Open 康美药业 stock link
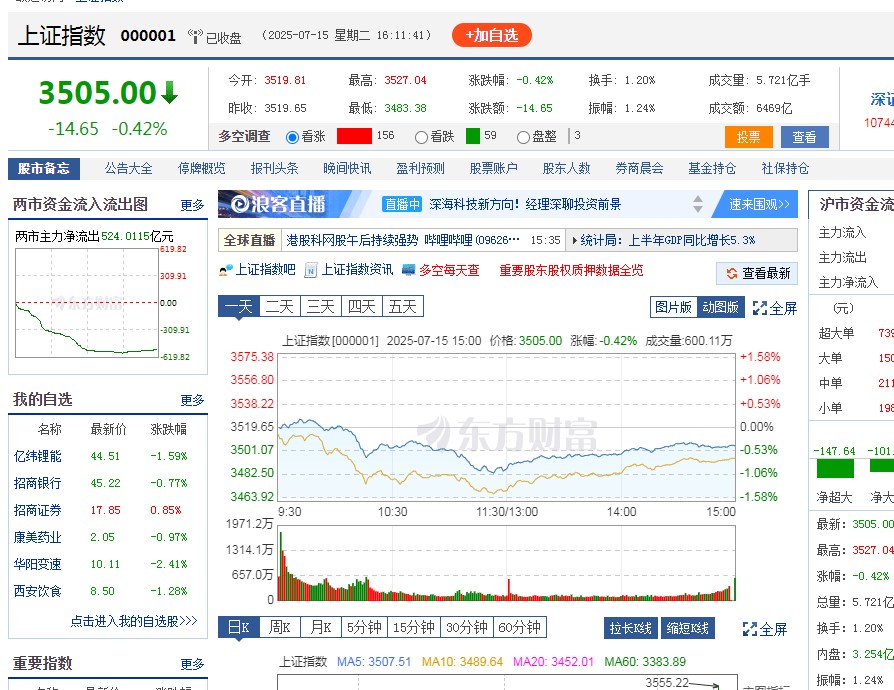This screenshot has height=690, width=894. 38,537
